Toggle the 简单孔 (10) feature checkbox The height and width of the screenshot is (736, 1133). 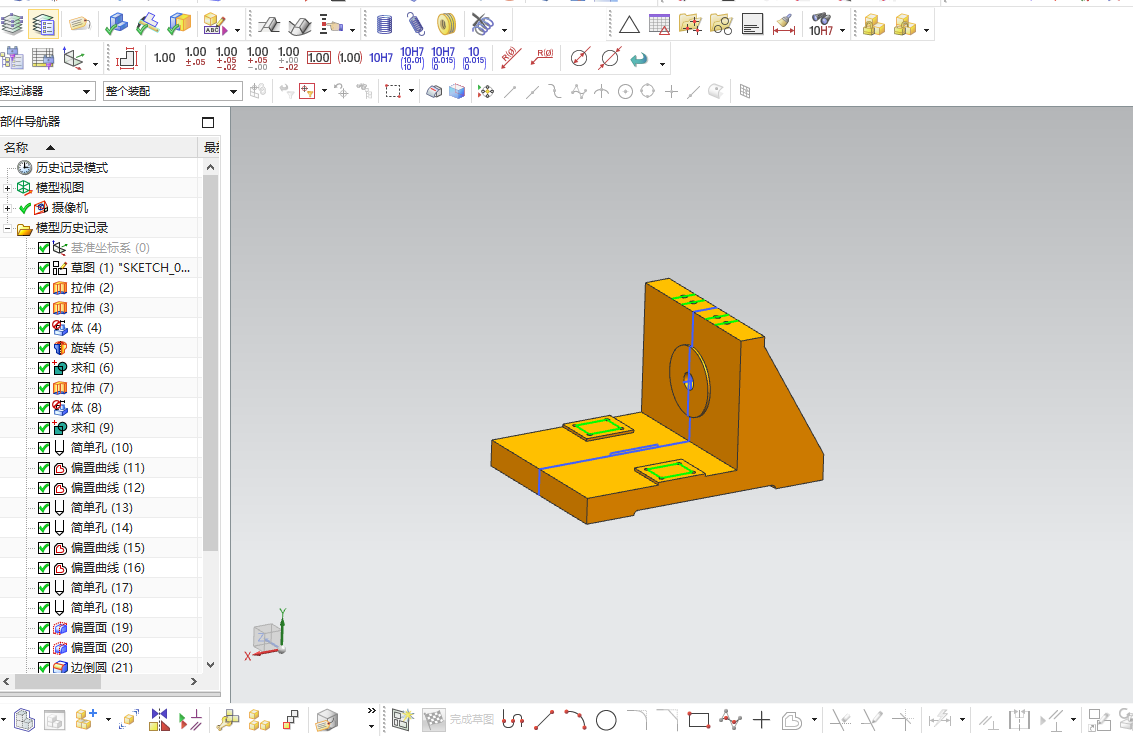click(44, 448)
